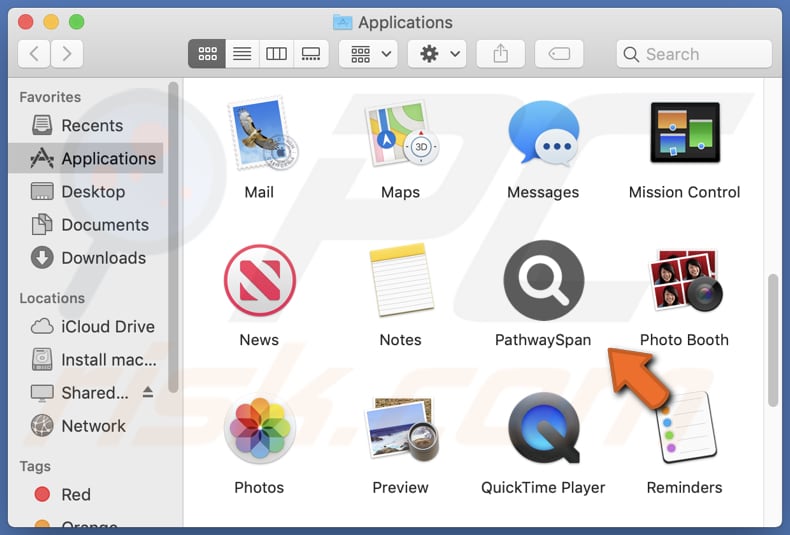This screenshot has width=790, height=535.
Task: Switch to list view
Action: click(242, 53)
